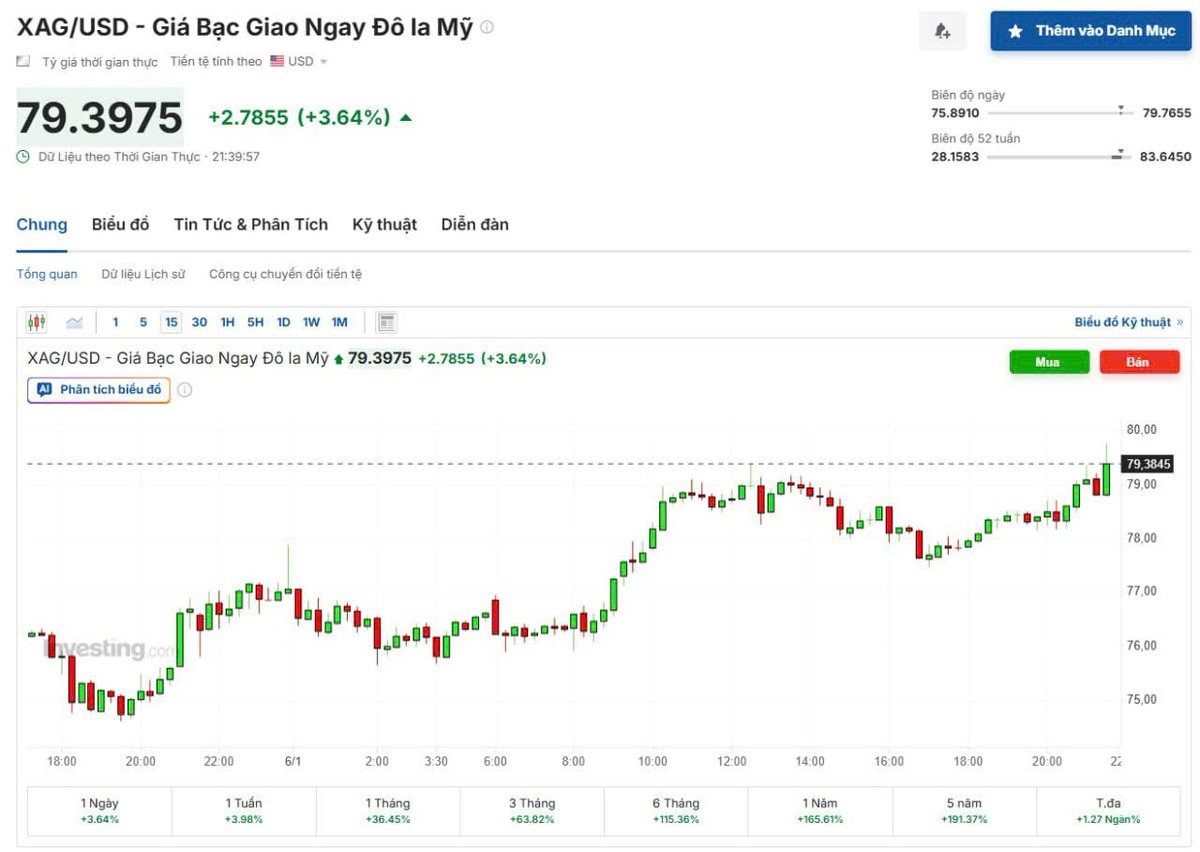Click the Phân tích biểu đồ AI button
The width and height of the screenshot is (1200, 852).
(99, 390)
